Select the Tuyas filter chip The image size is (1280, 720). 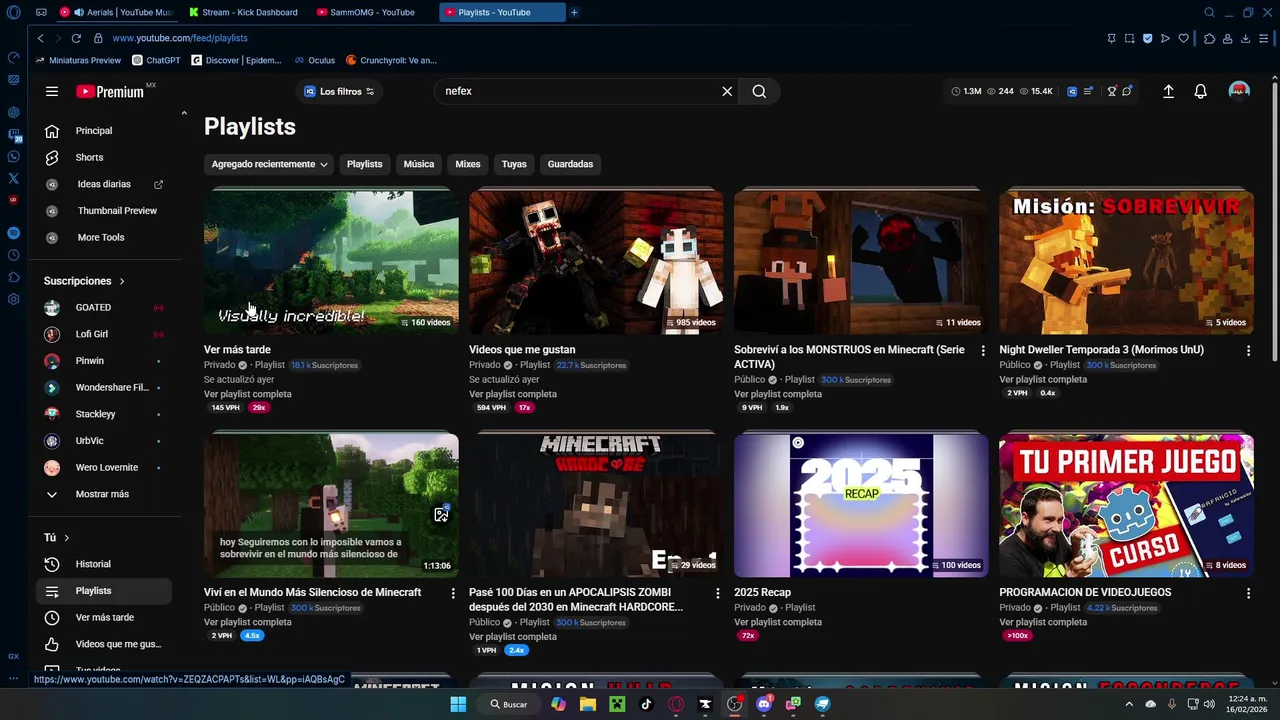[x=514, y=164]
